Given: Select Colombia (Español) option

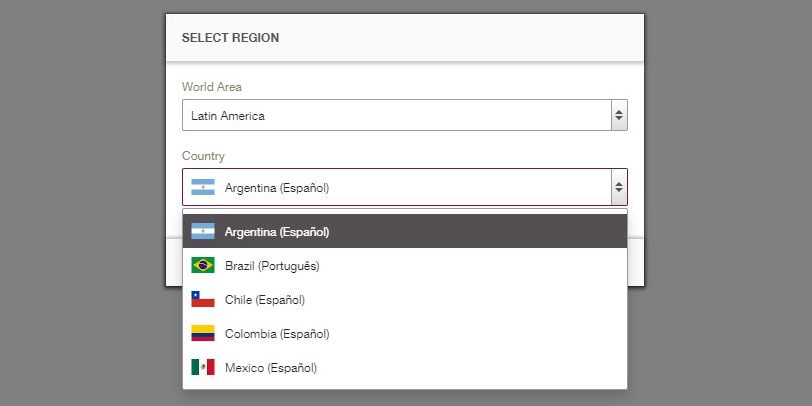Looking at the screenshot, I should coord(404,334).
